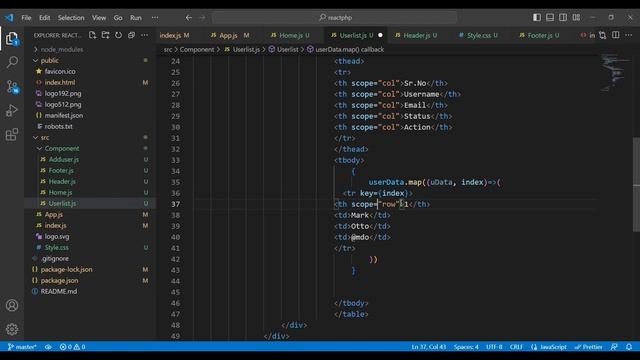Show more menu bar items ellipsis

coord(155,18)
